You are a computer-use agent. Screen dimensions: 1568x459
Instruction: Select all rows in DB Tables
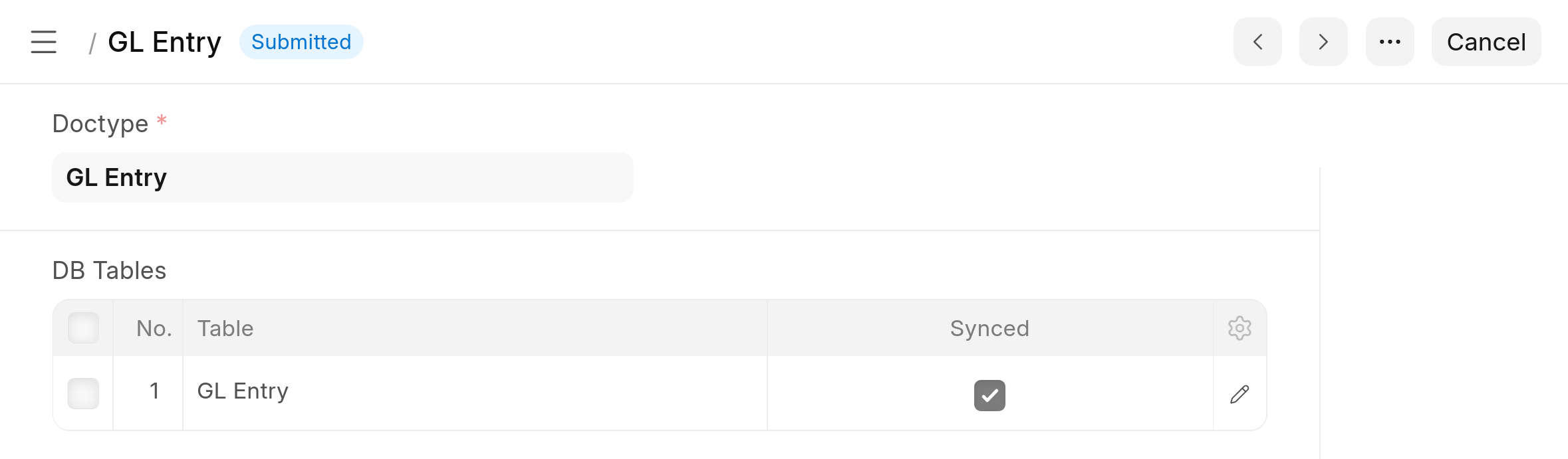[x=84, y=328]
